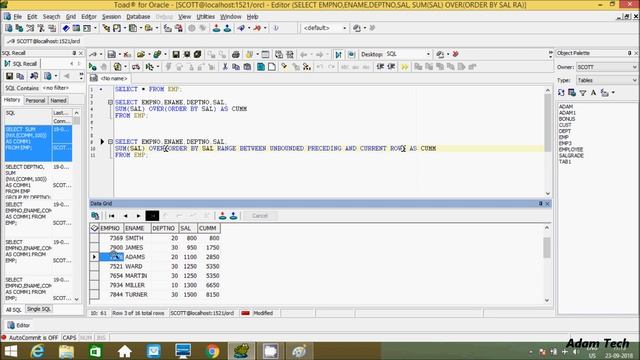640x360 pixels.
Task: Click the grid export icon in Data Grid toolbar
Action: pos(95,216)
